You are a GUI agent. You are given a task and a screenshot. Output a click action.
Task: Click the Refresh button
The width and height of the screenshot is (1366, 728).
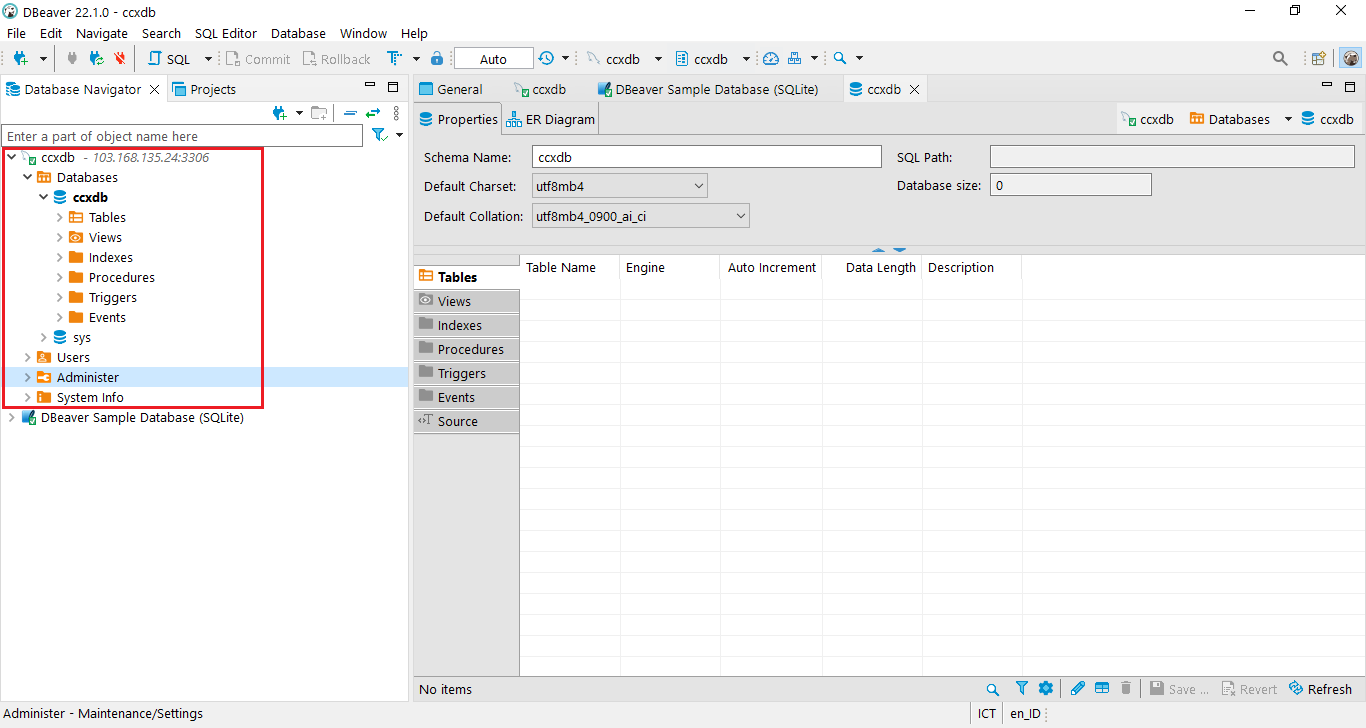click(x=1320, y=689)
